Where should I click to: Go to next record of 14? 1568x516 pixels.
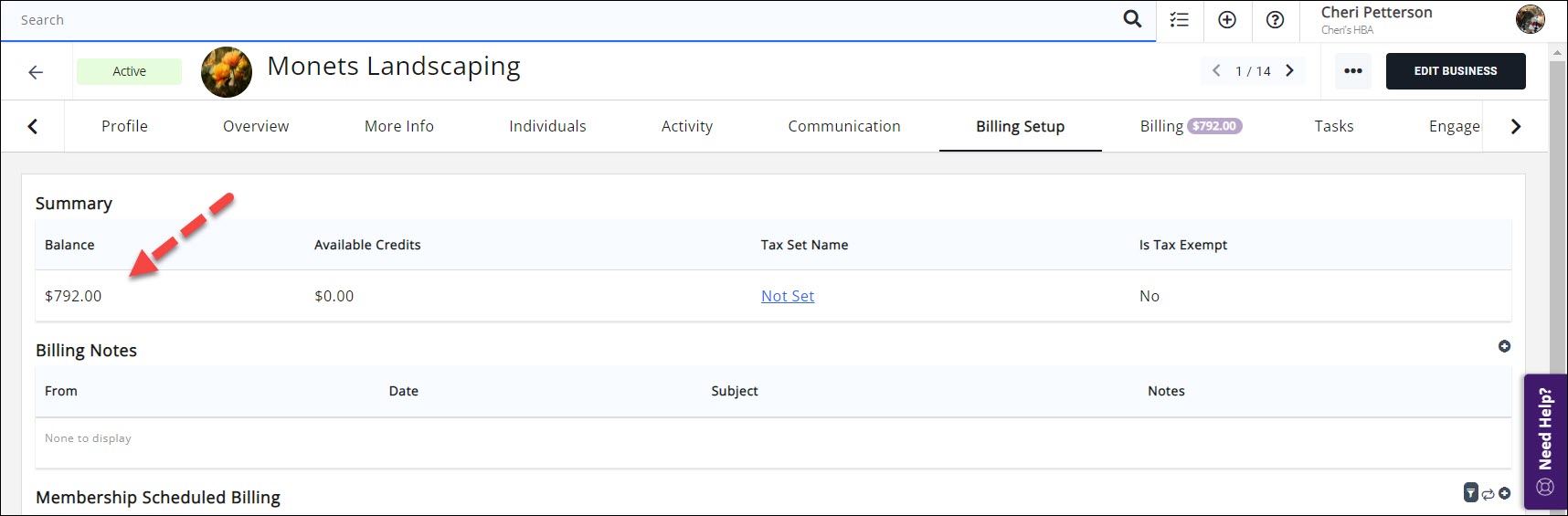(x=1289, y=71)
